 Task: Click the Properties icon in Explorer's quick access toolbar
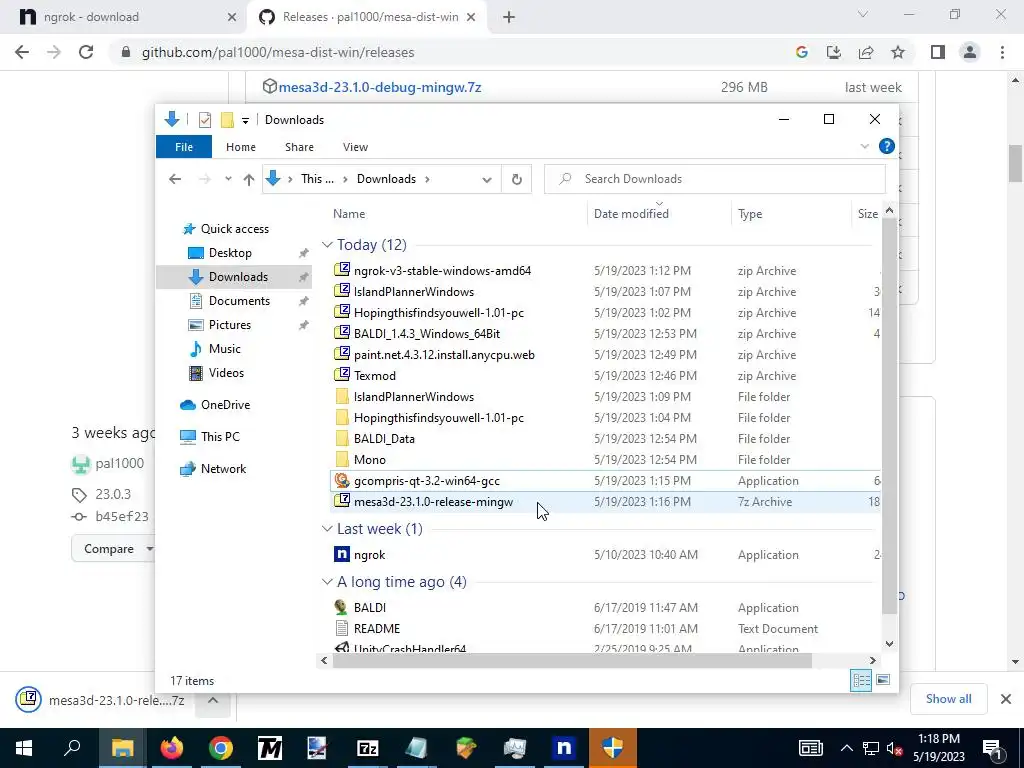coord(204,120)
